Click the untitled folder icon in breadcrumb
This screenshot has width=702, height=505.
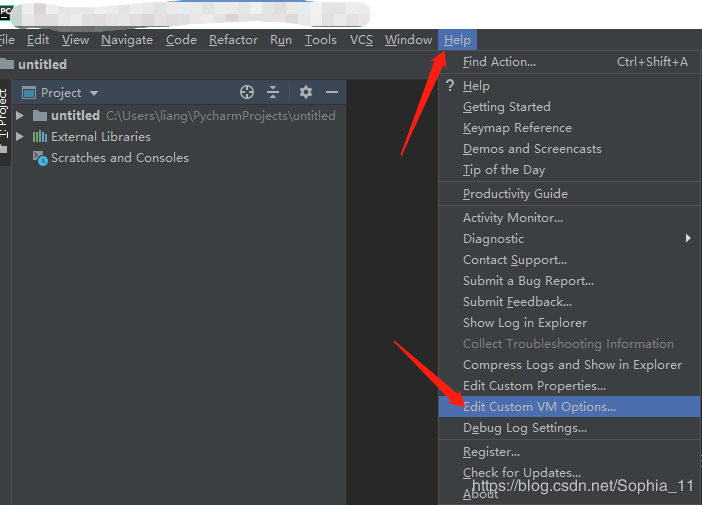(6, 64)
